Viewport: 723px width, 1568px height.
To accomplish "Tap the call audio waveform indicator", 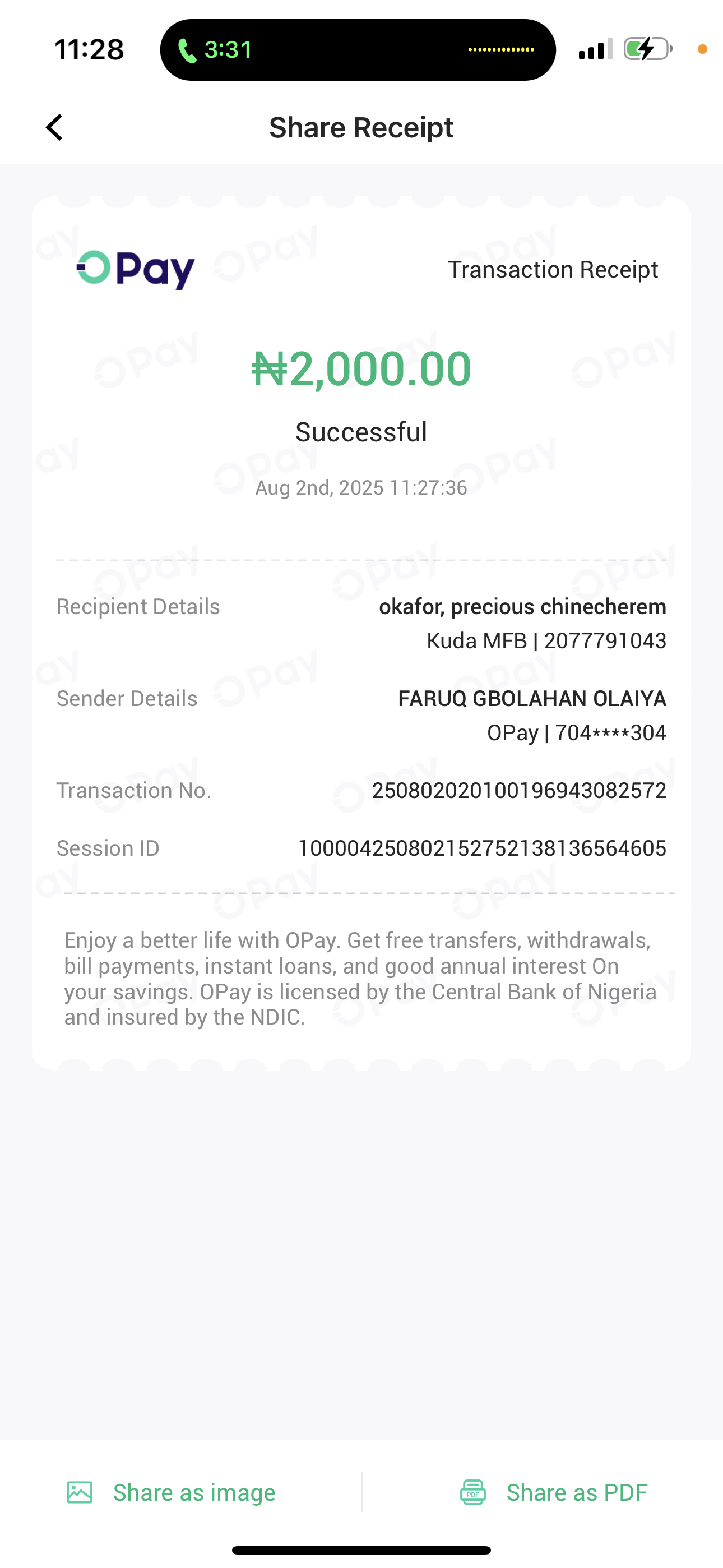I will tap(501, 50).
